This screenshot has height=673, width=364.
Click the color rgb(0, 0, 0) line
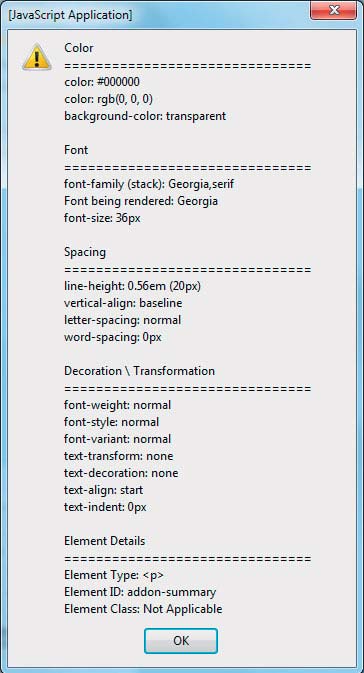coord(109,99)
